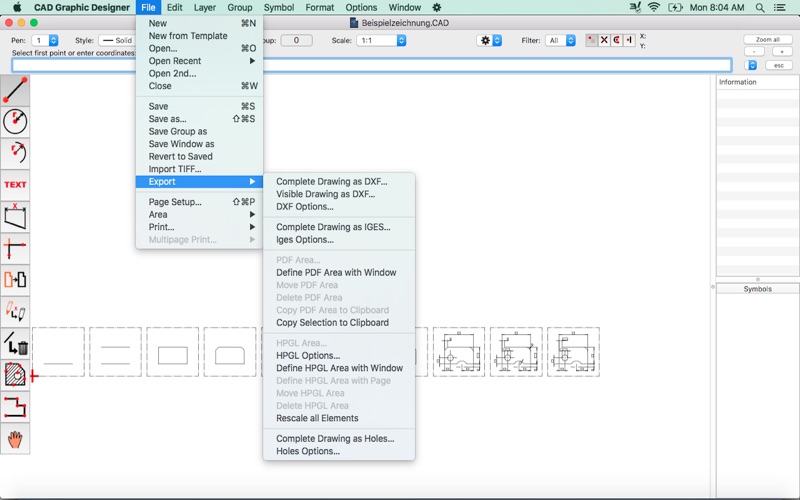Open the dropdown beside the esc button
The height and width of the screenshot is (500, 800).
[751, 65]
